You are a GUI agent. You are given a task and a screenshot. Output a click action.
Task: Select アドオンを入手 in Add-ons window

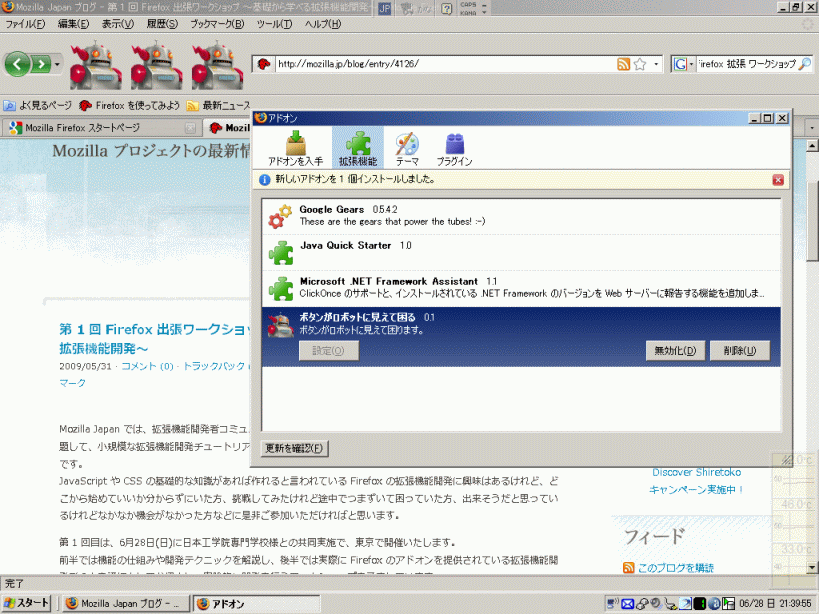tap(296, 148)
